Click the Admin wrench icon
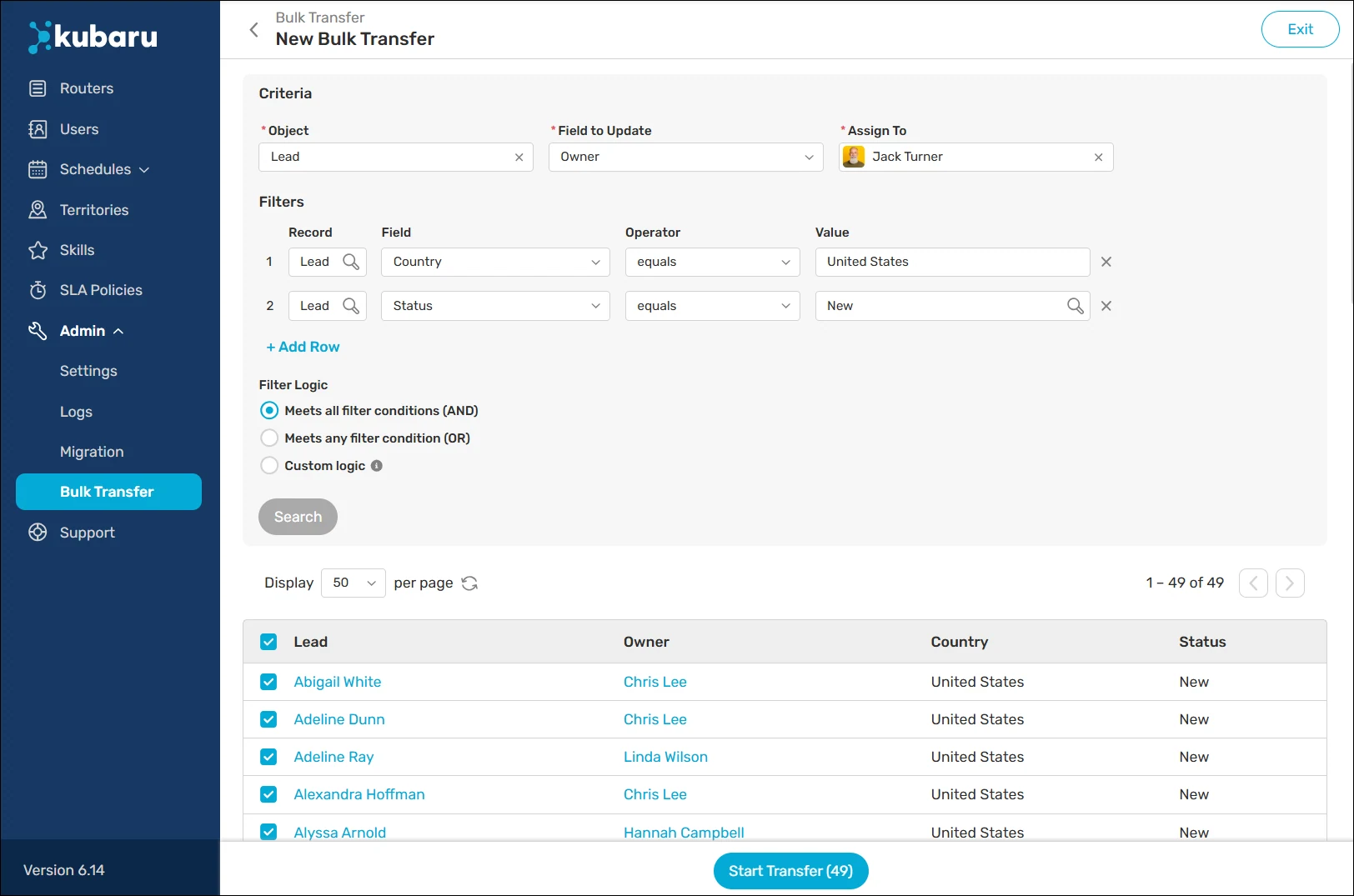The image size is (1354, 896). point(38,331)
